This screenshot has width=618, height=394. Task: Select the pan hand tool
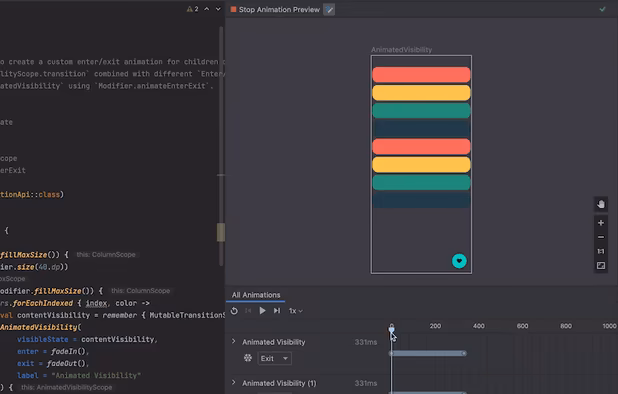601,204
